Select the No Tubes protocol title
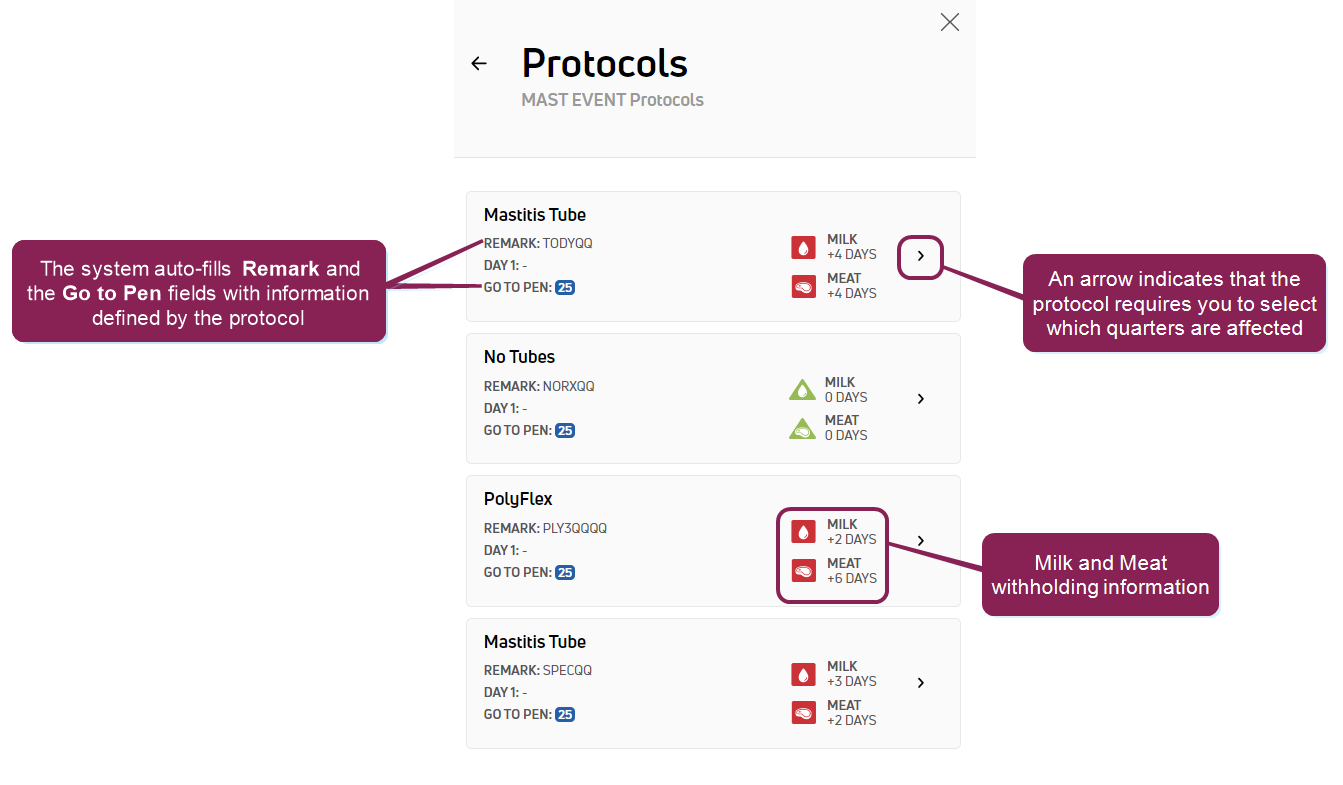1343x785 pixels. coord(519,357)
